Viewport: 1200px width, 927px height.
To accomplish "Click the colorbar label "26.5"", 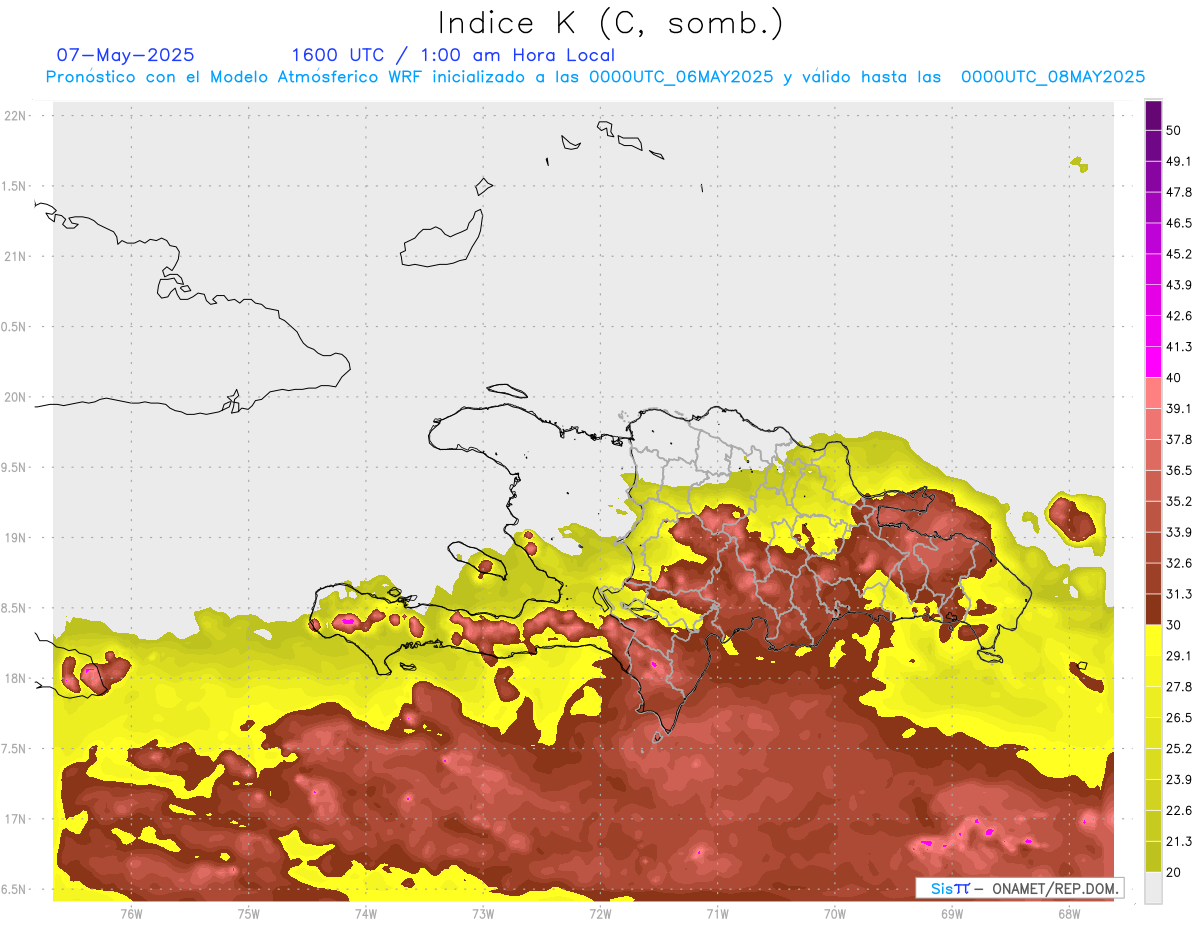I will 1179,717.
